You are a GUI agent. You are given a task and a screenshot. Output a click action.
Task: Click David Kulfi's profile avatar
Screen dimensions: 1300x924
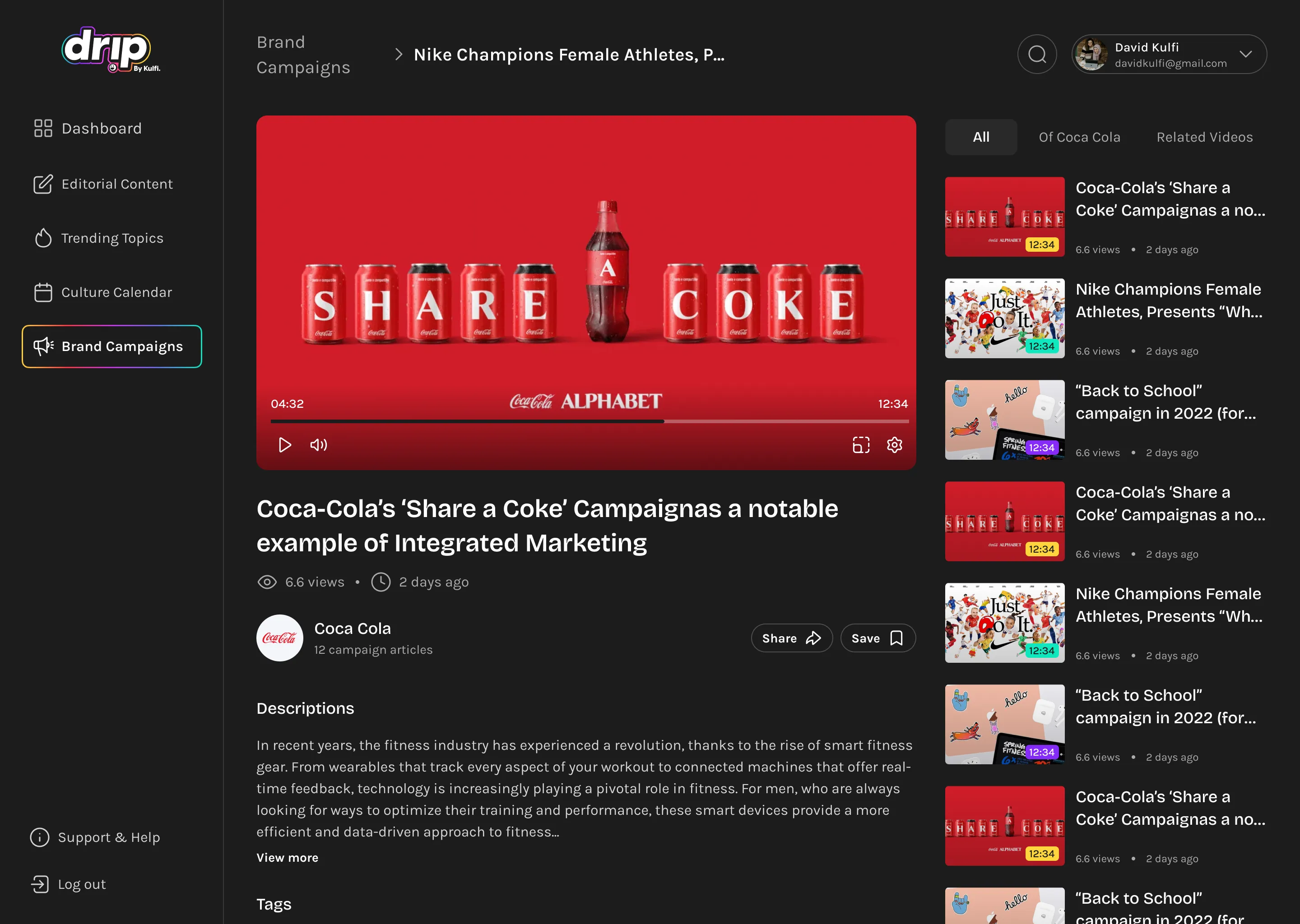[x=1091, y=55]
